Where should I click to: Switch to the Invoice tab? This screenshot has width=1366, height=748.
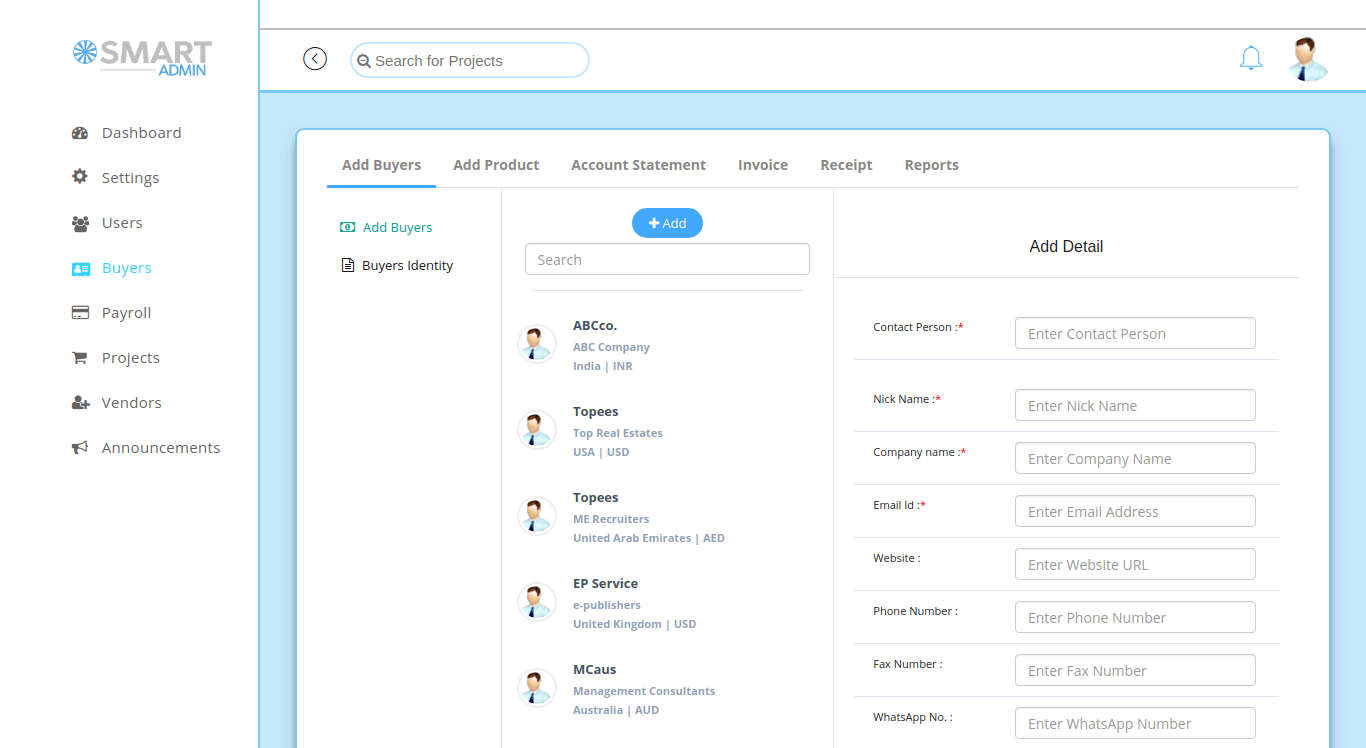(x=762, y=164)
